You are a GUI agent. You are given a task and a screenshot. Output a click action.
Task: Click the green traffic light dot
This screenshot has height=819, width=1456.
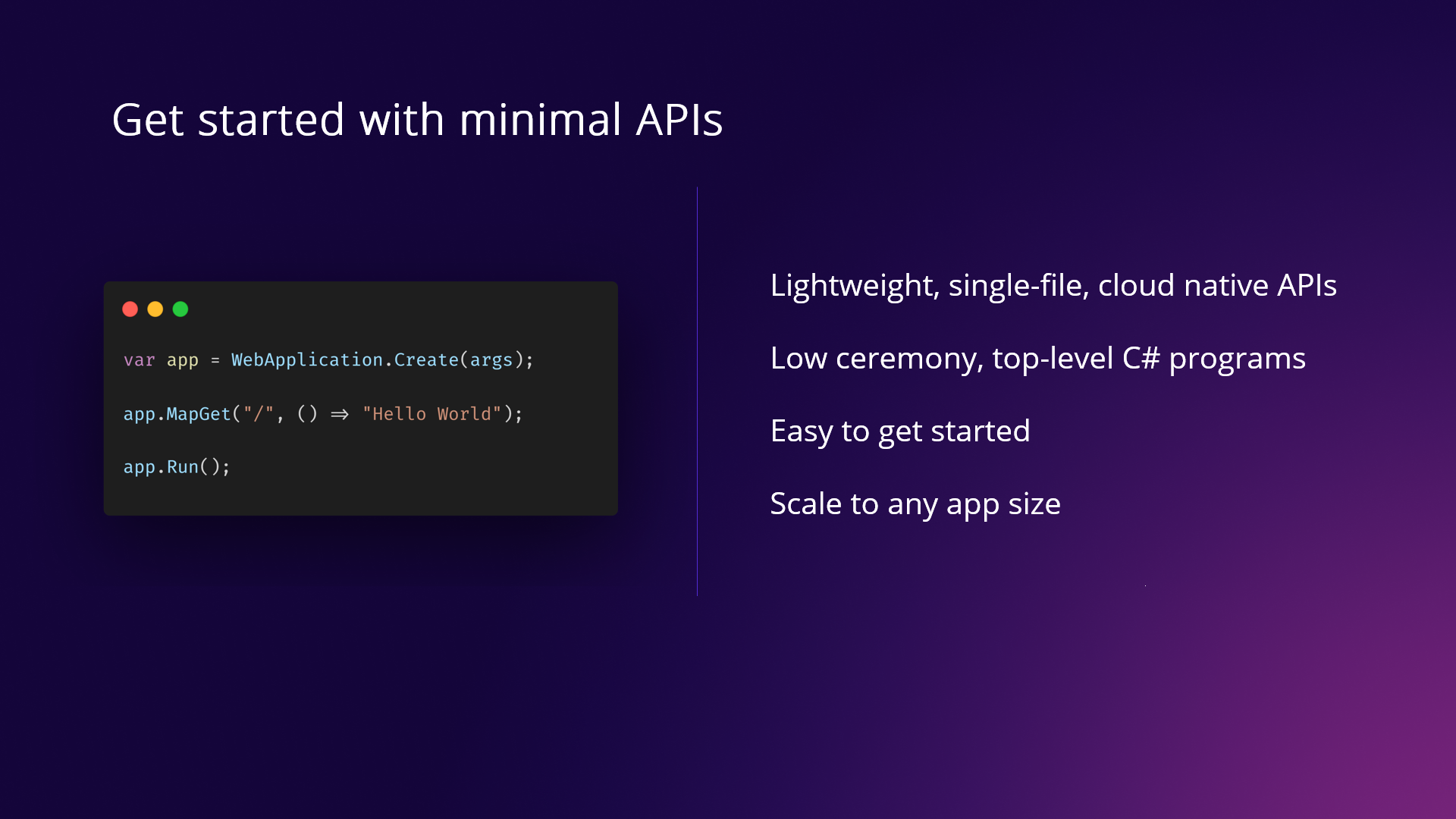pyautogui.click(x=179, y=309)
